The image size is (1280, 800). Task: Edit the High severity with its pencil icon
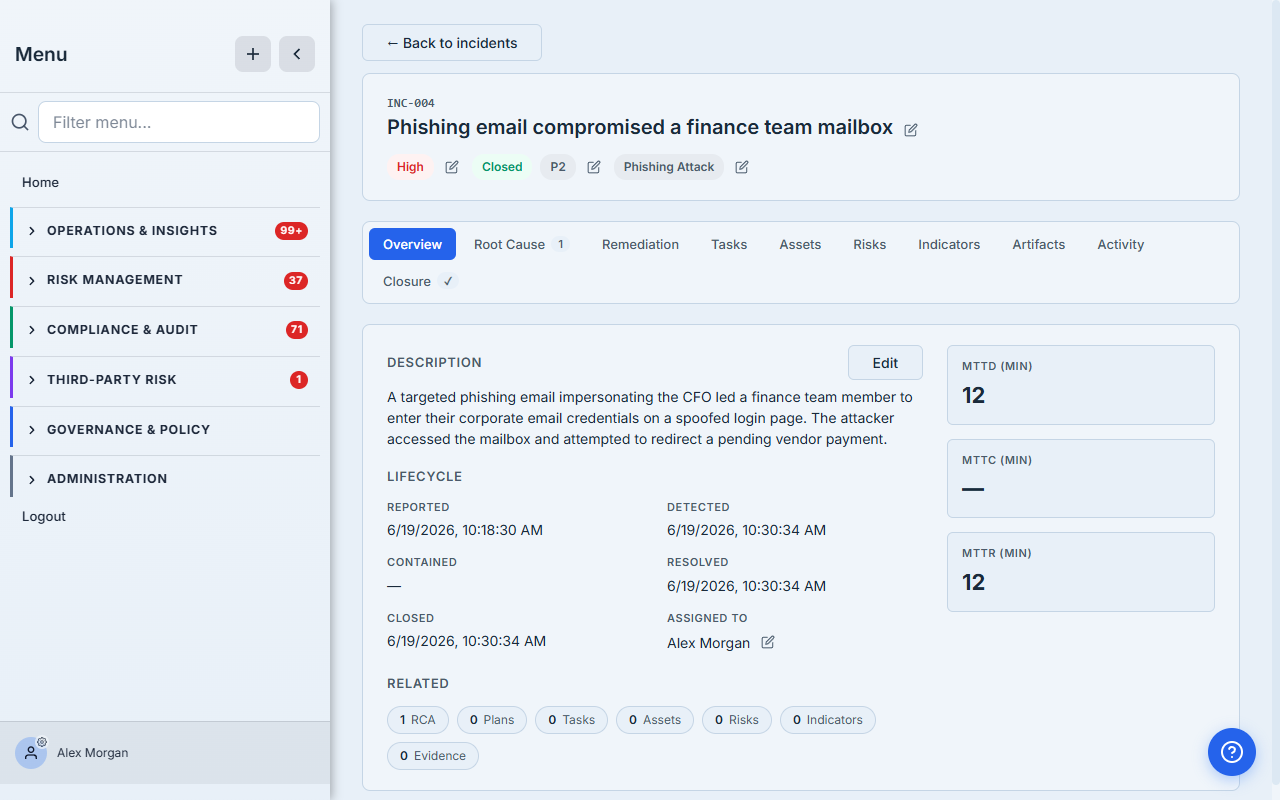point(452,167)
